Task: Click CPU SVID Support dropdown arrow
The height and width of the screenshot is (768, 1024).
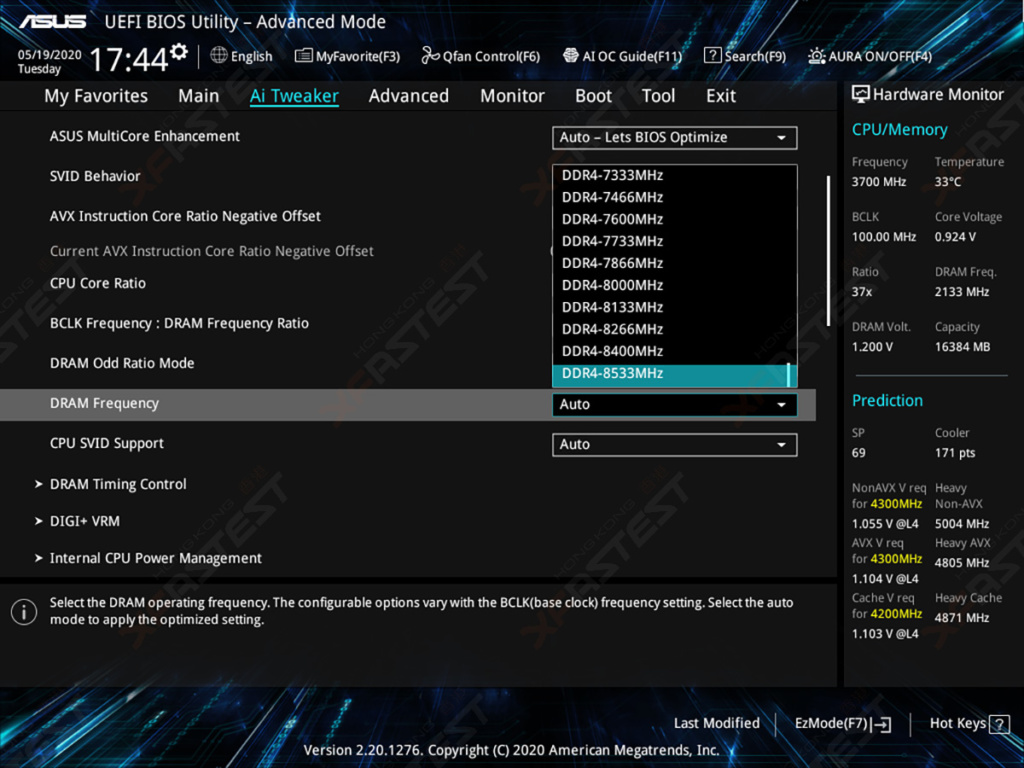Action: [x=781, y=445]
